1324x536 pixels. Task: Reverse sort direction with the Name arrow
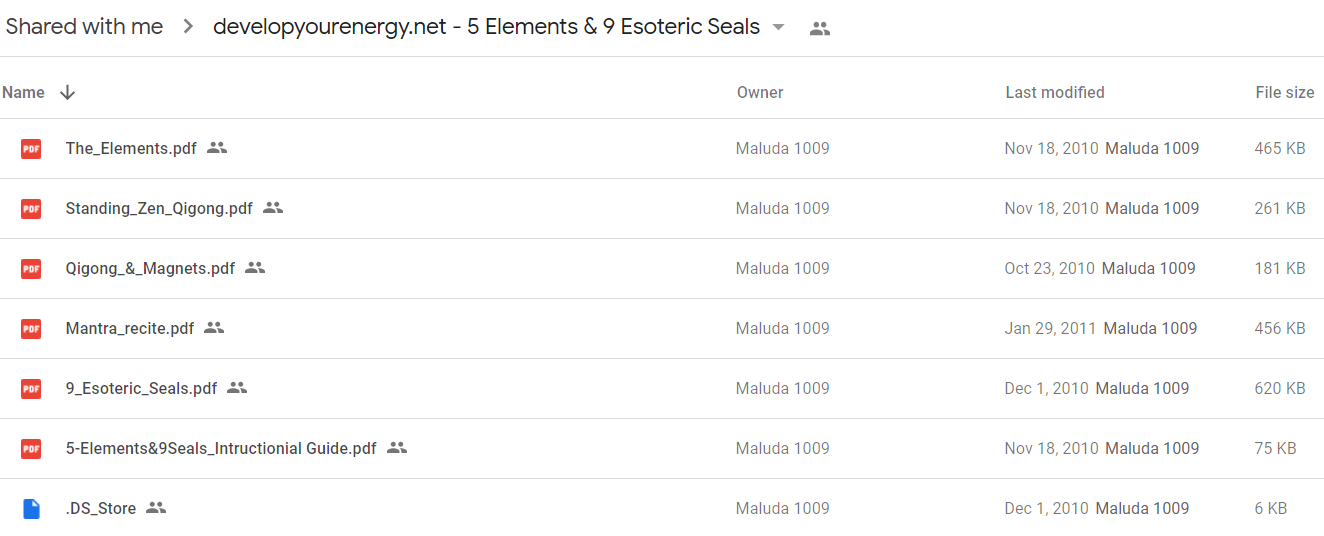pos(67,92)
